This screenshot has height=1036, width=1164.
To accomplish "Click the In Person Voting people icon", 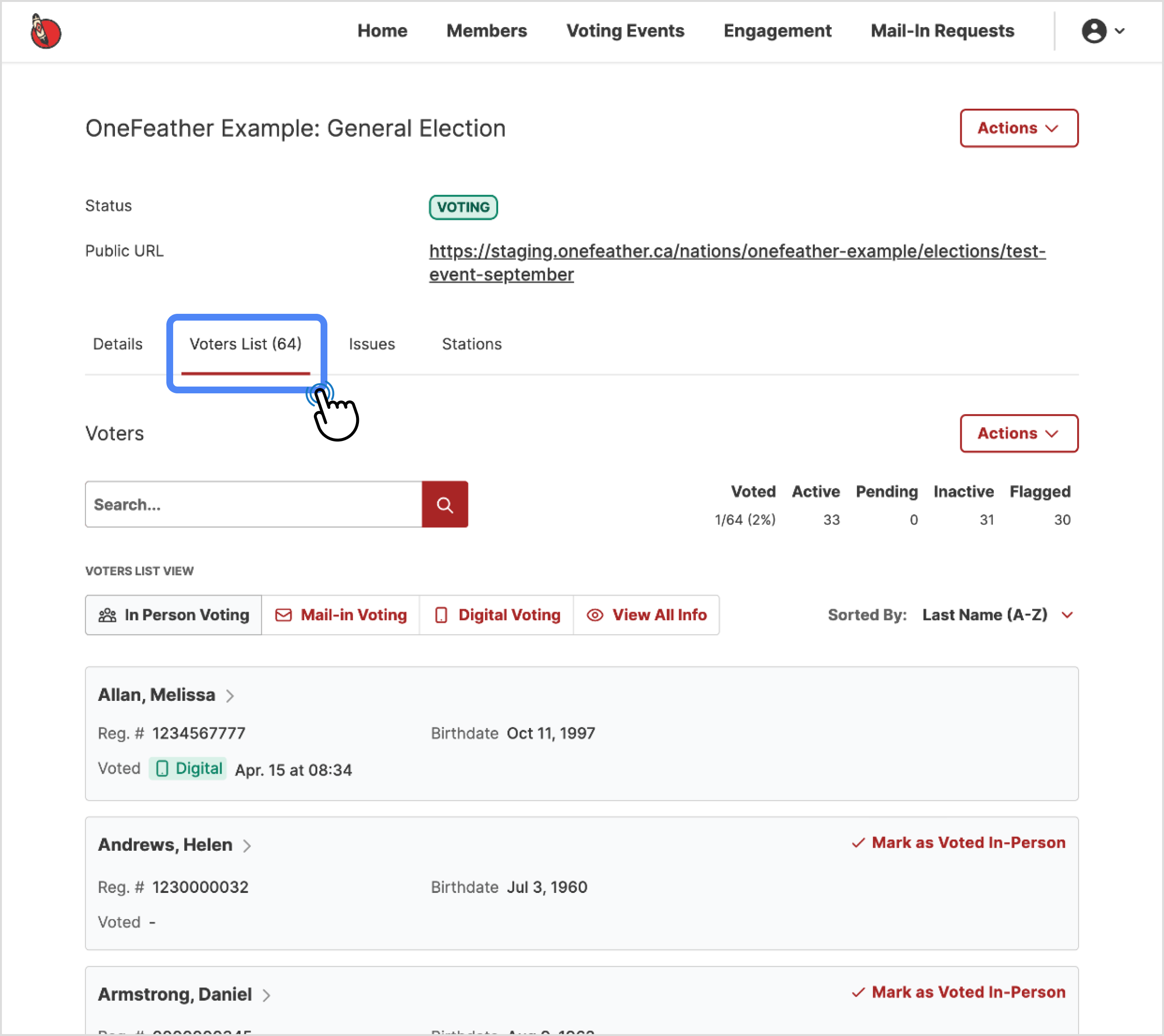I will 107,615.
